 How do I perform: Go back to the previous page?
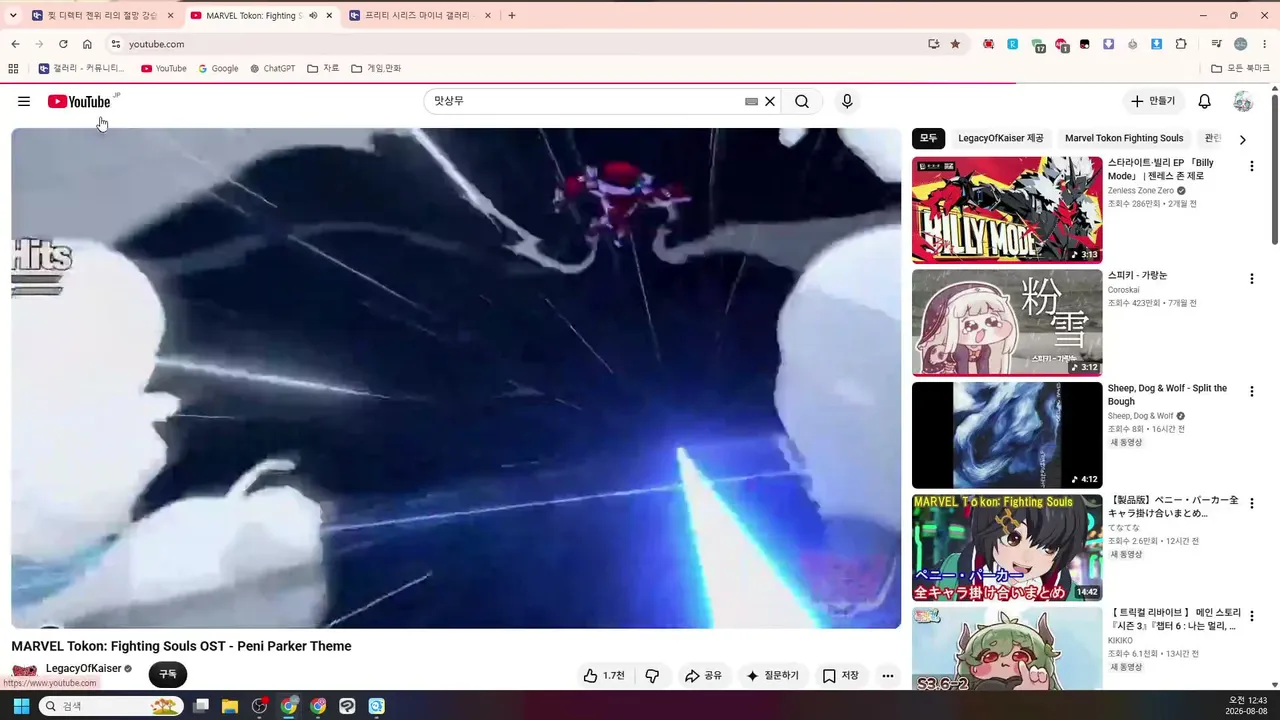(15, 44)
